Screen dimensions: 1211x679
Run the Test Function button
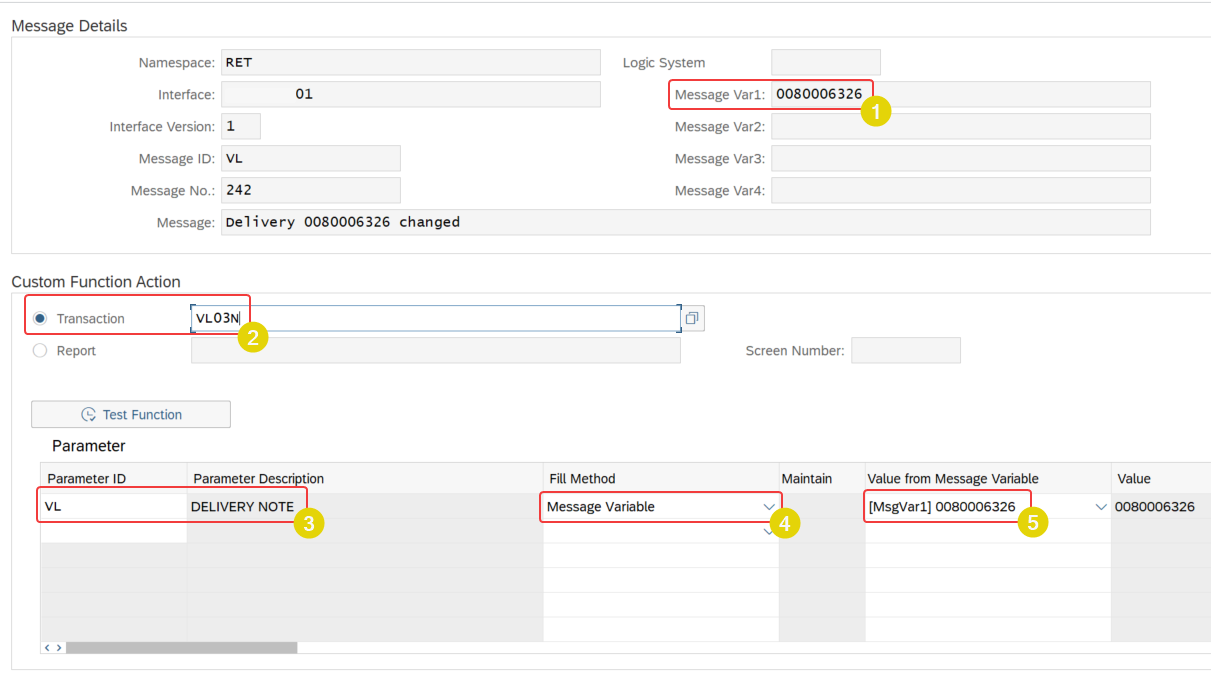(x=131, y=414)
